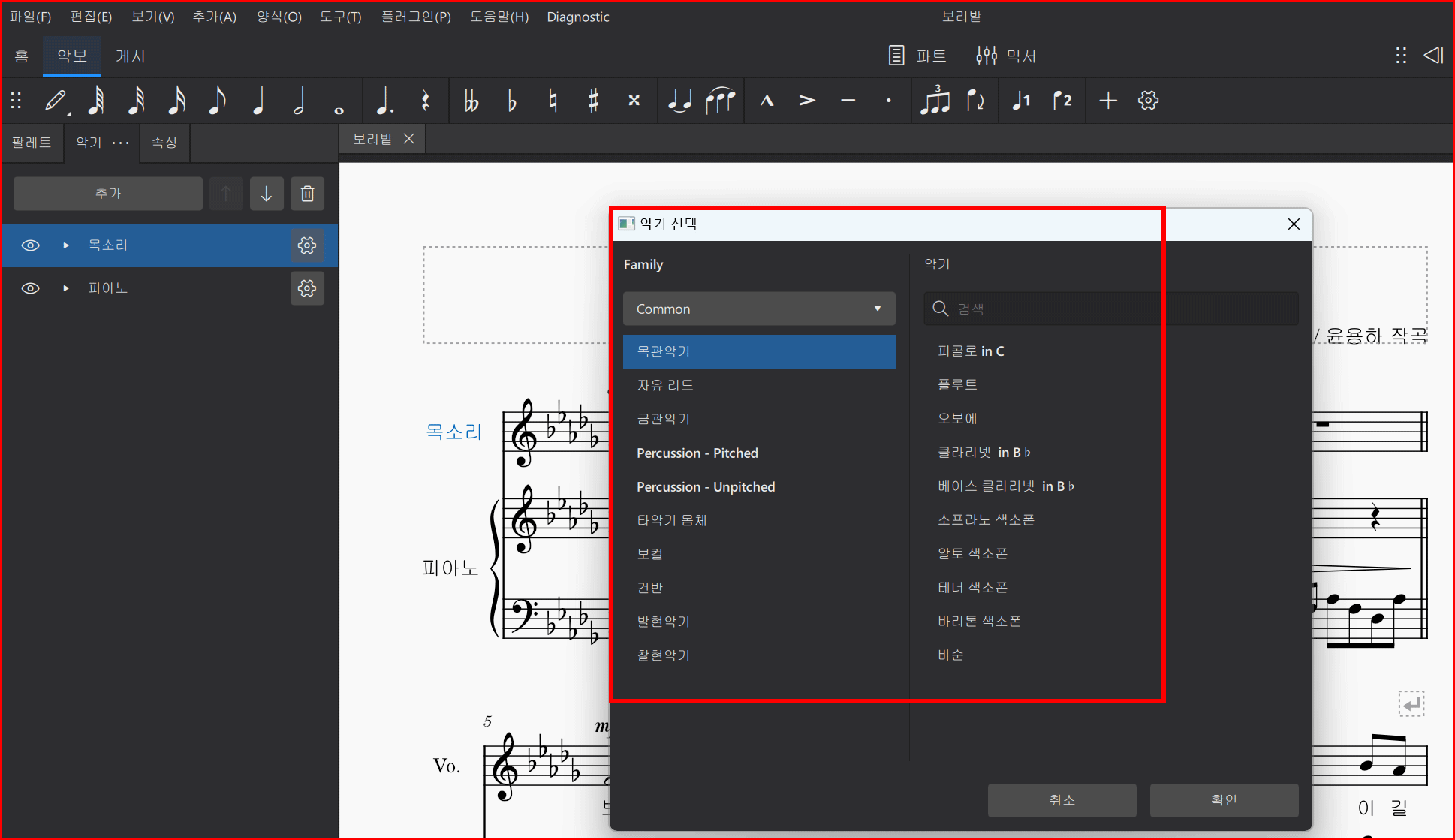Viewport: 1455px width, 840px height.
Task: Open the mixer (믹서)
Action: click(1006, 56)
